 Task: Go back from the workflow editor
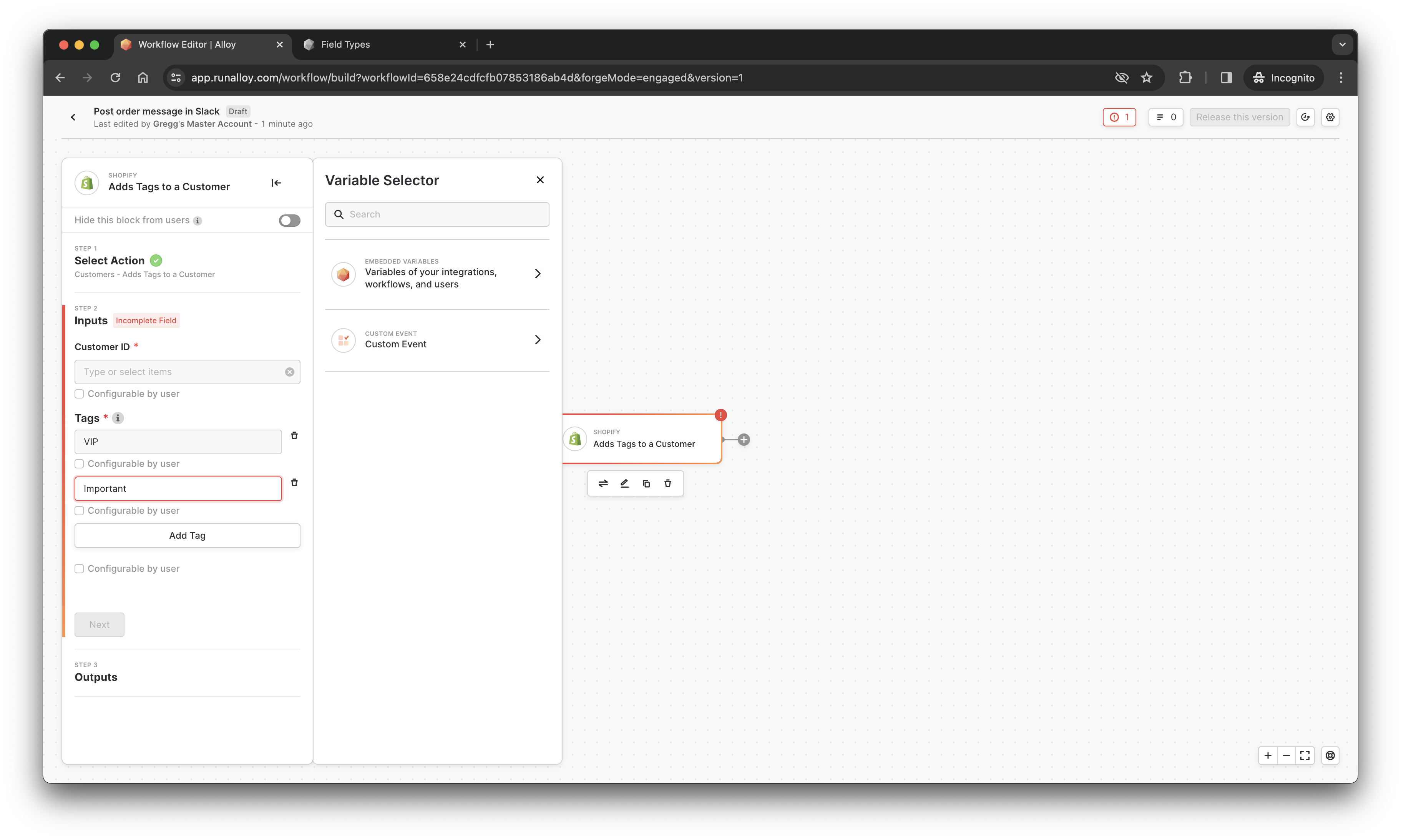[x=73, y=117]
